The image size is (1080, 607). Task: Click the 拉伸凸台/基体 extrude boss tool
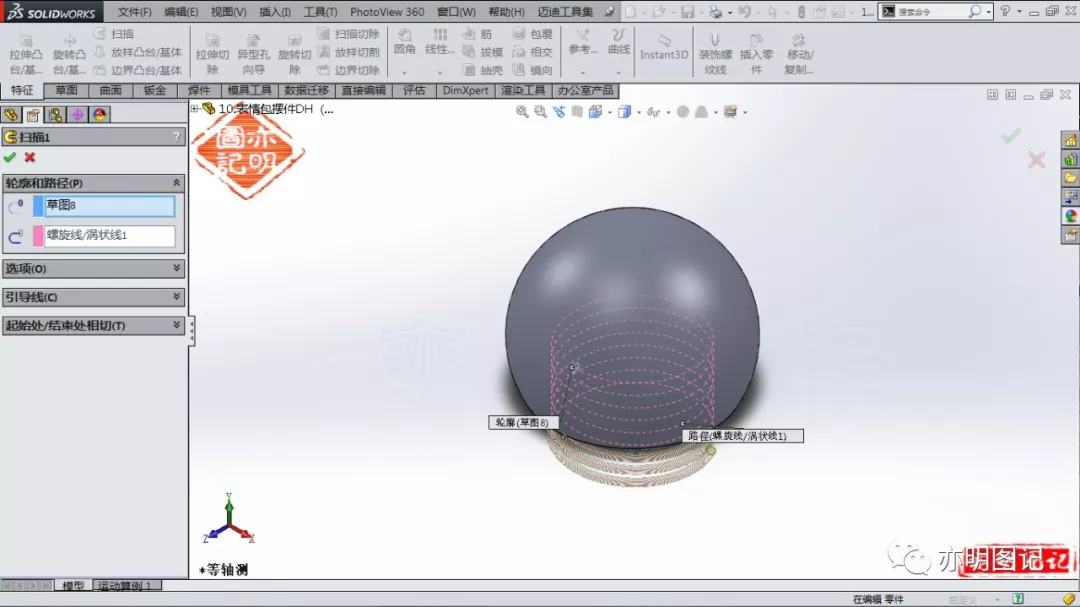pos(25,52)
